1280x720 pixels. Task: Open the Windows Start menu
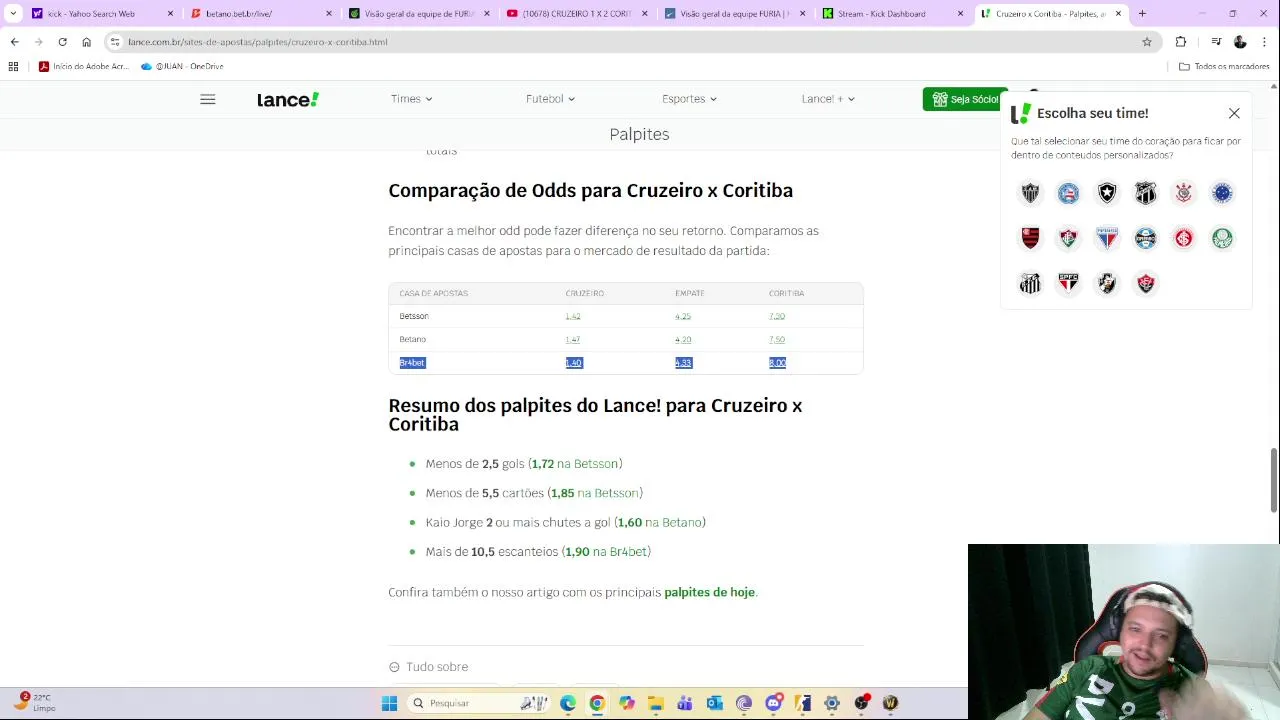click(389, 703)
